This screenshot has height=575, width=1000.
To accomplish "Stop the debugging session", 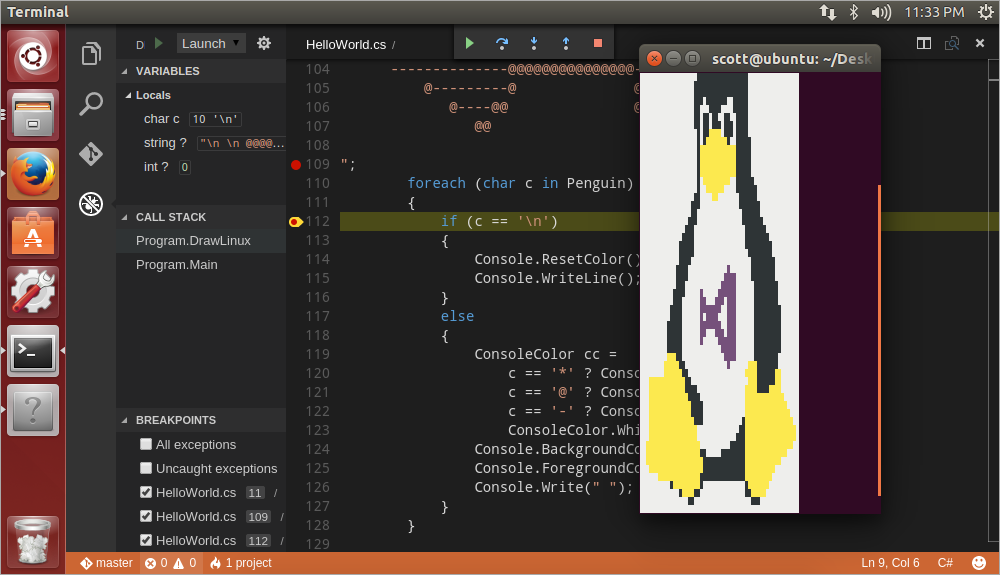I will point(598,43).
